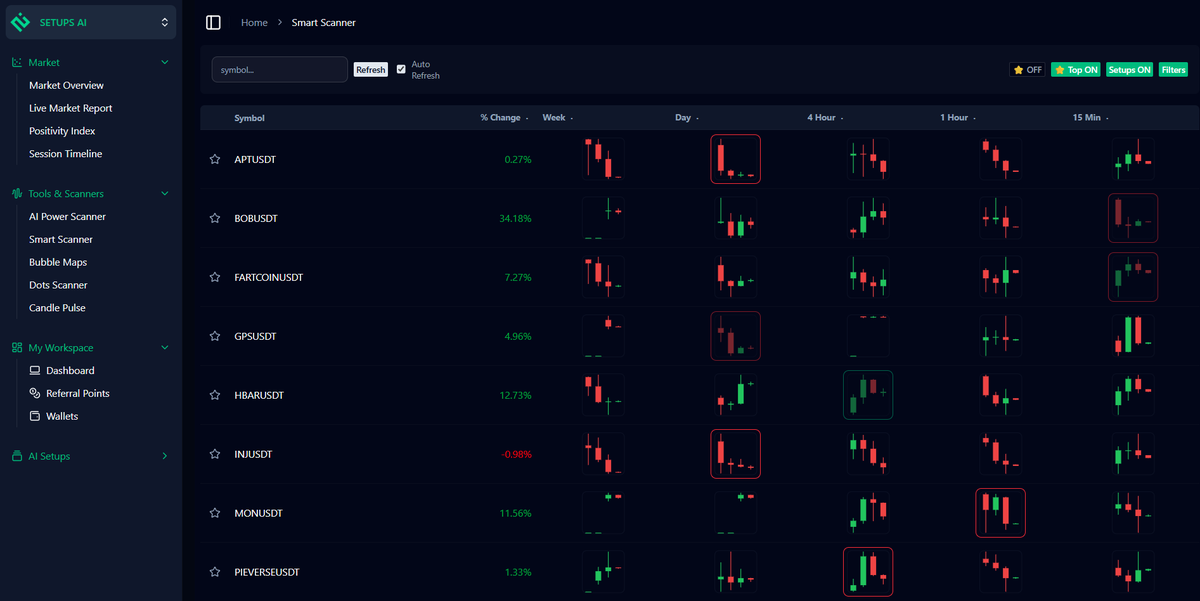Navigate to Home in the breadcrumb
1200x601 pixels.
254,22
